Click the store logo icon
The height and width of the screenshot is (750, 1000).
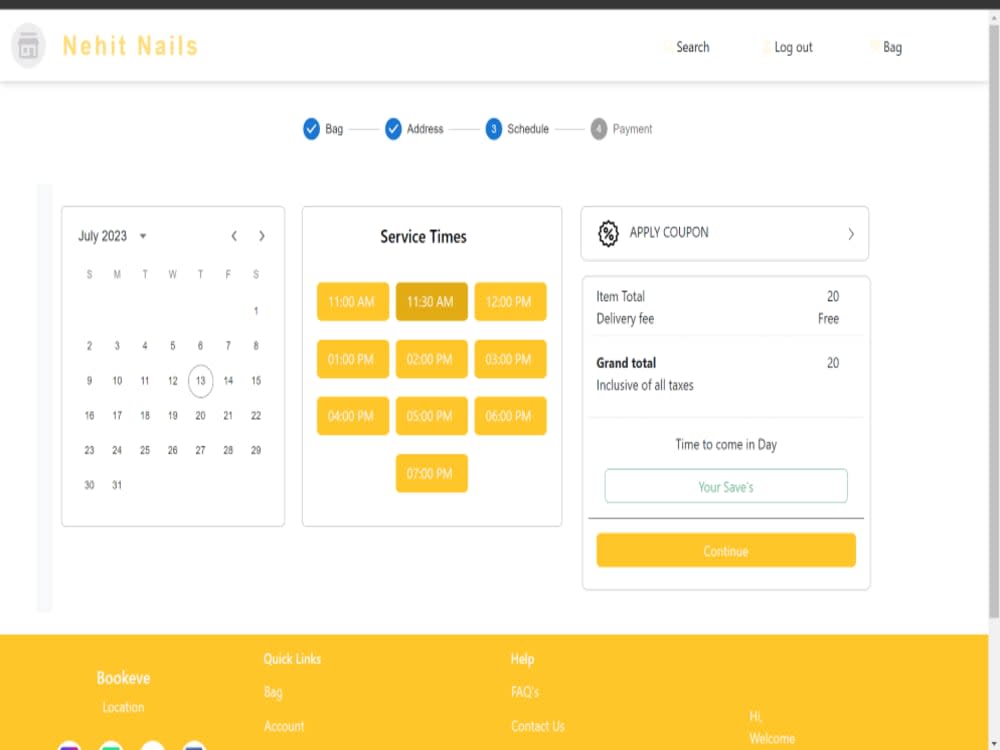(x=28, y=46)
